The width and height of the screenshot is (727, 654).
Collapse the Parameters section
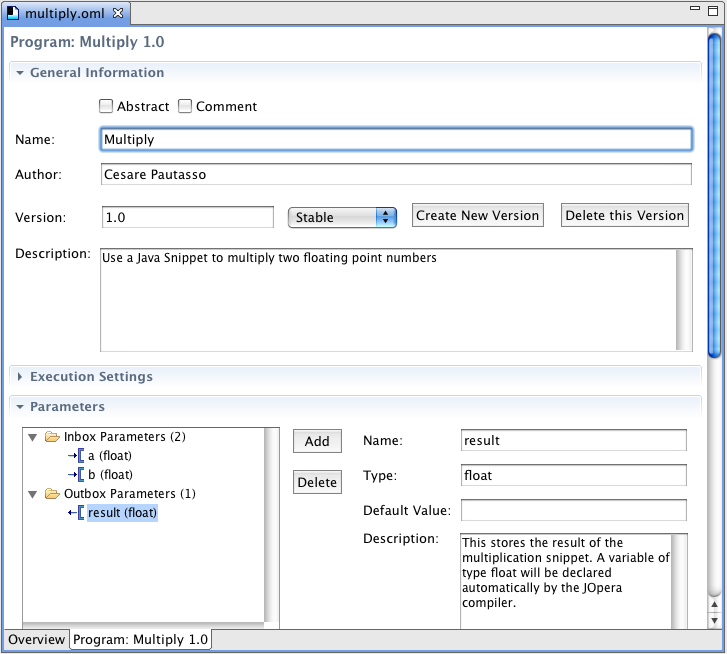20,406
